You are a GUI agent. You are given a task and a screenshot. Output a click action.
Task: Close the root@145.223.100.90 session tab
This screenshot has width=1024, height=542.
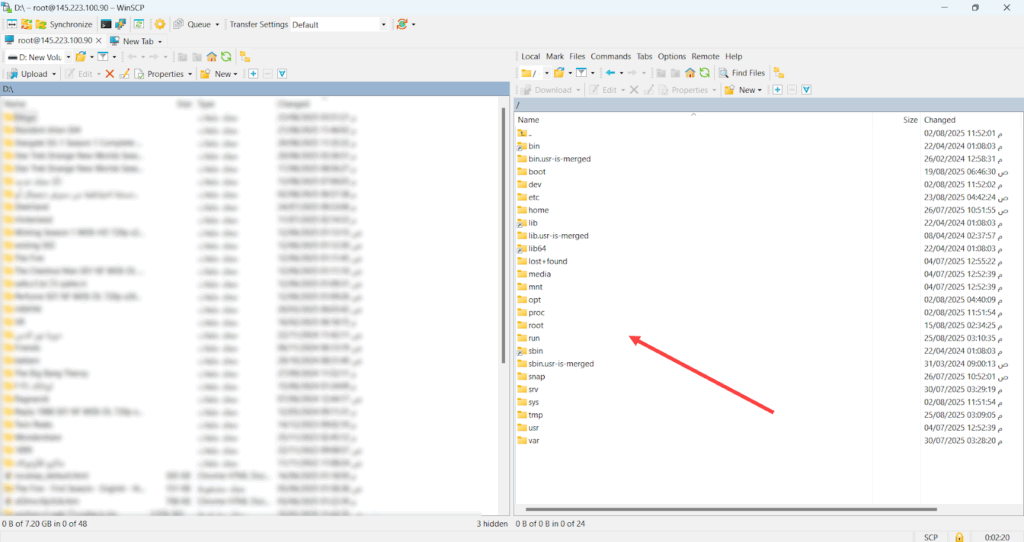98,41
